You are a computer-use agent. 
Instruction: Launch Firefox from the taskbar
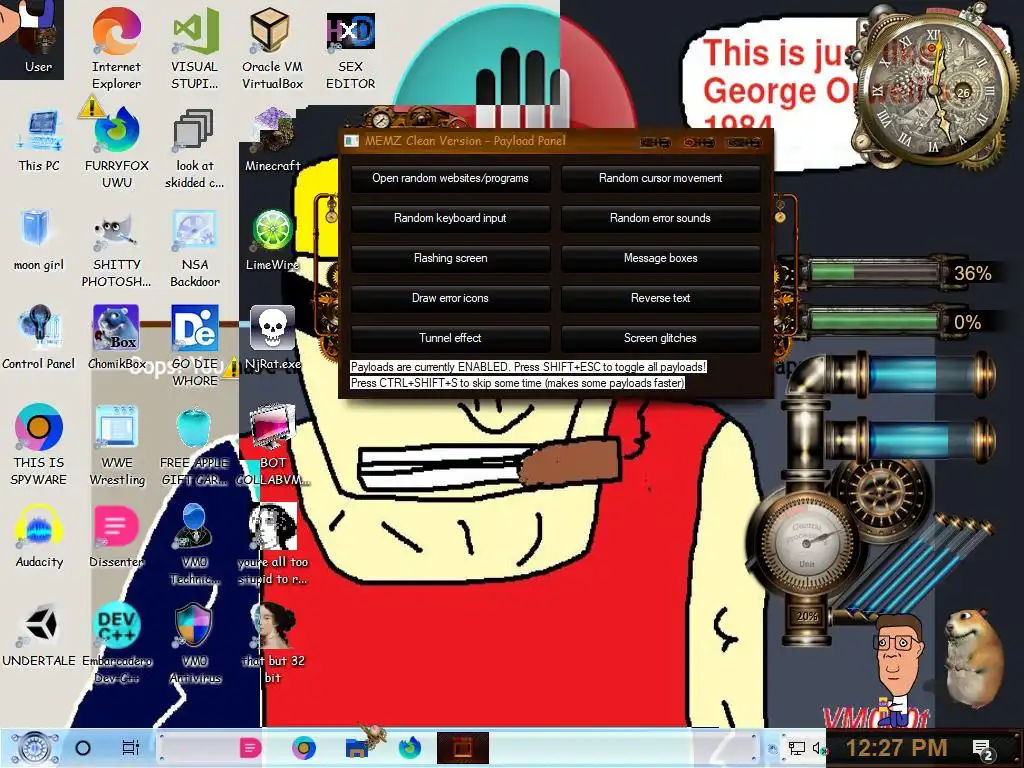pyautogui.click(x=409, y=748)
